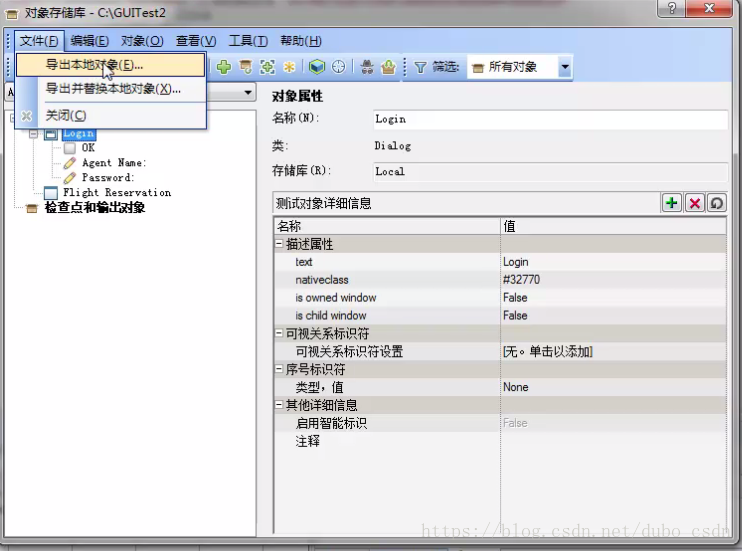Screen dimensions: 742x551
Task: Collapse the 可视关系标识符 section
Action: [x=279, y=333]
